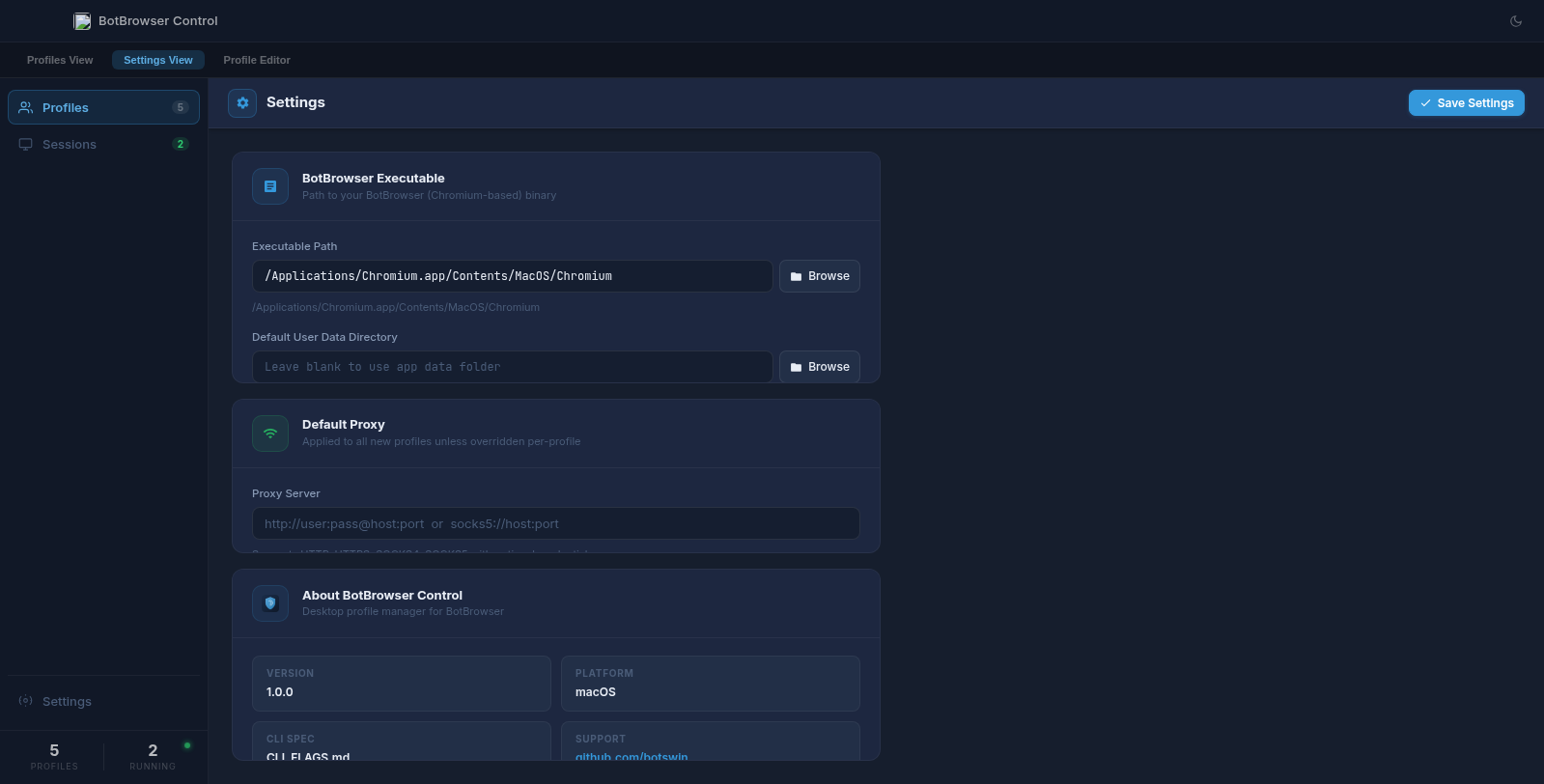Click the sidebar Settings gear icon

(26, 701)
